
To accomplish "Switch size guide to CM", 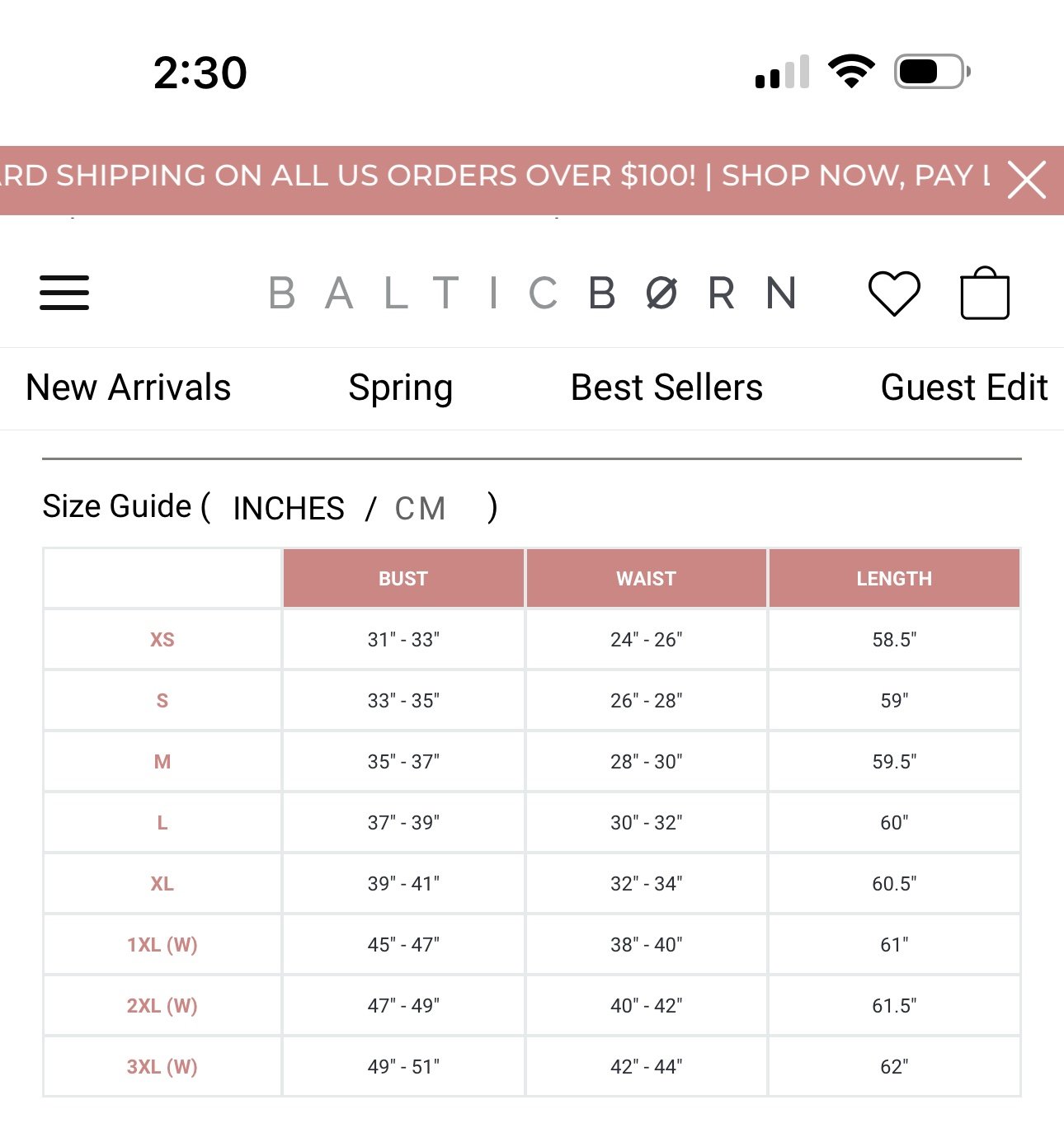I will 421,509.
